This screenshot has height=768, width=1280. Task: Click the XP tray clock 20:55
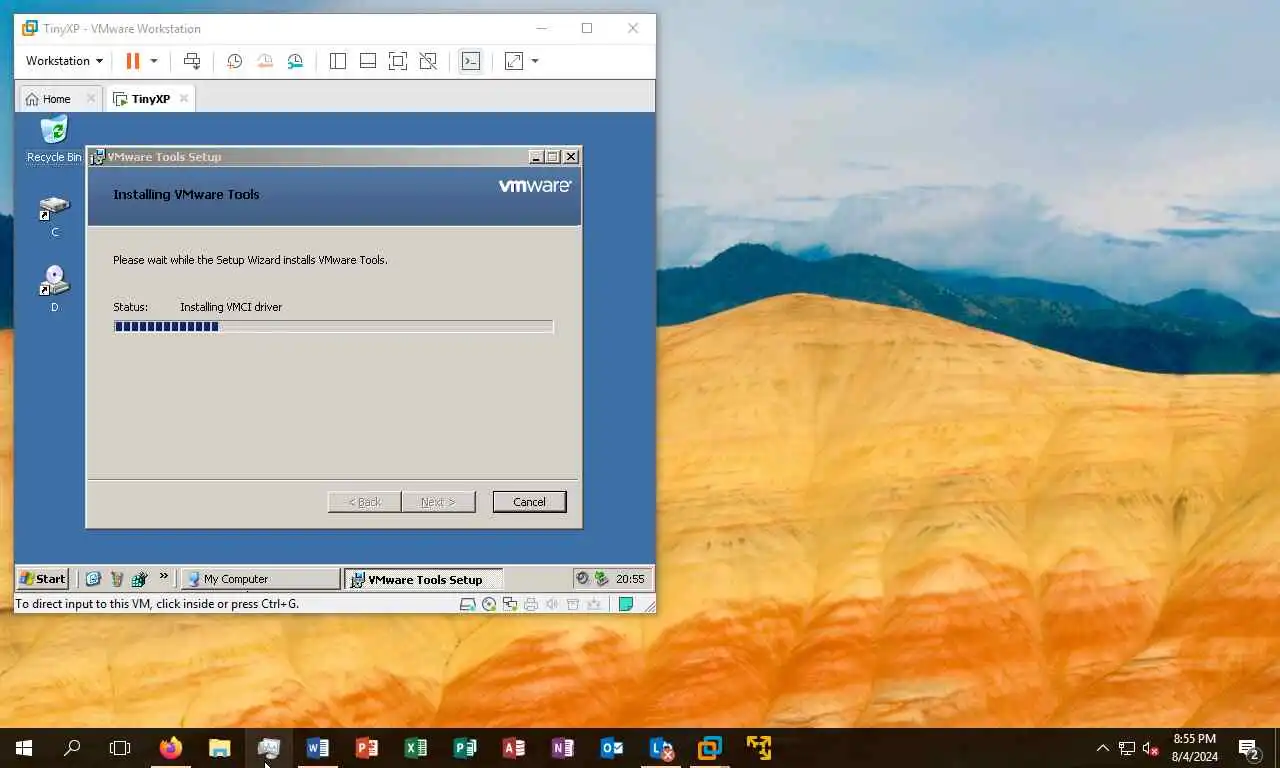pyautogui.click(x=630, y=578)
